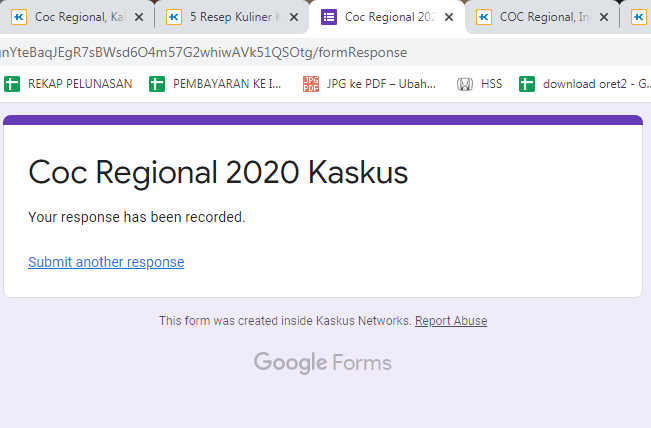
Task: Click the formResponse URL in address bar
Action: 203,53
